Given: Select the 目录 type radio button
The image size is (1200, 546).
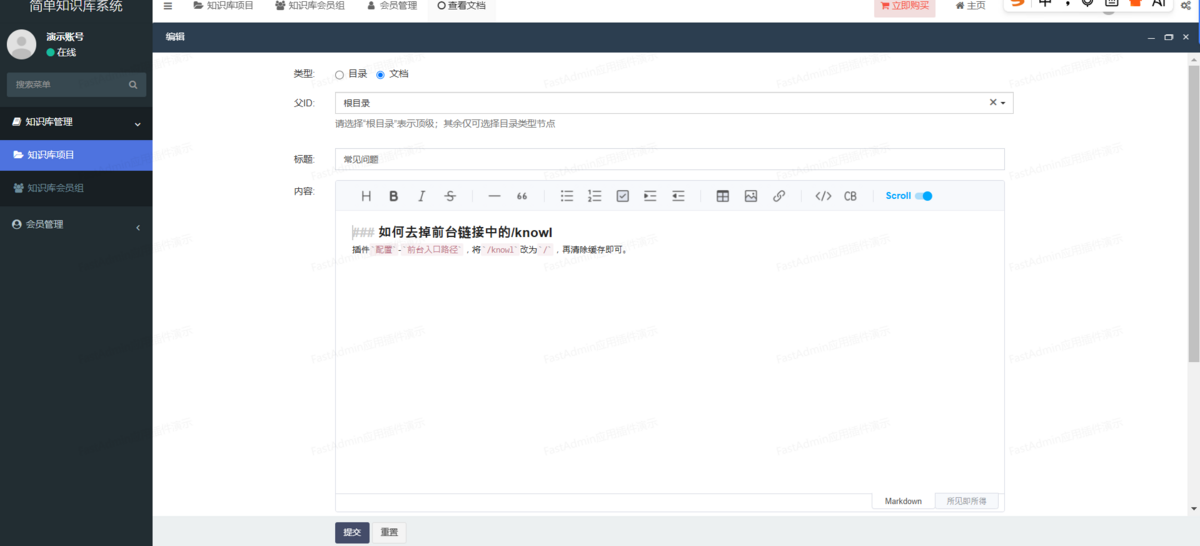Looking at the screenshot, I should click(x=340, y=74).
